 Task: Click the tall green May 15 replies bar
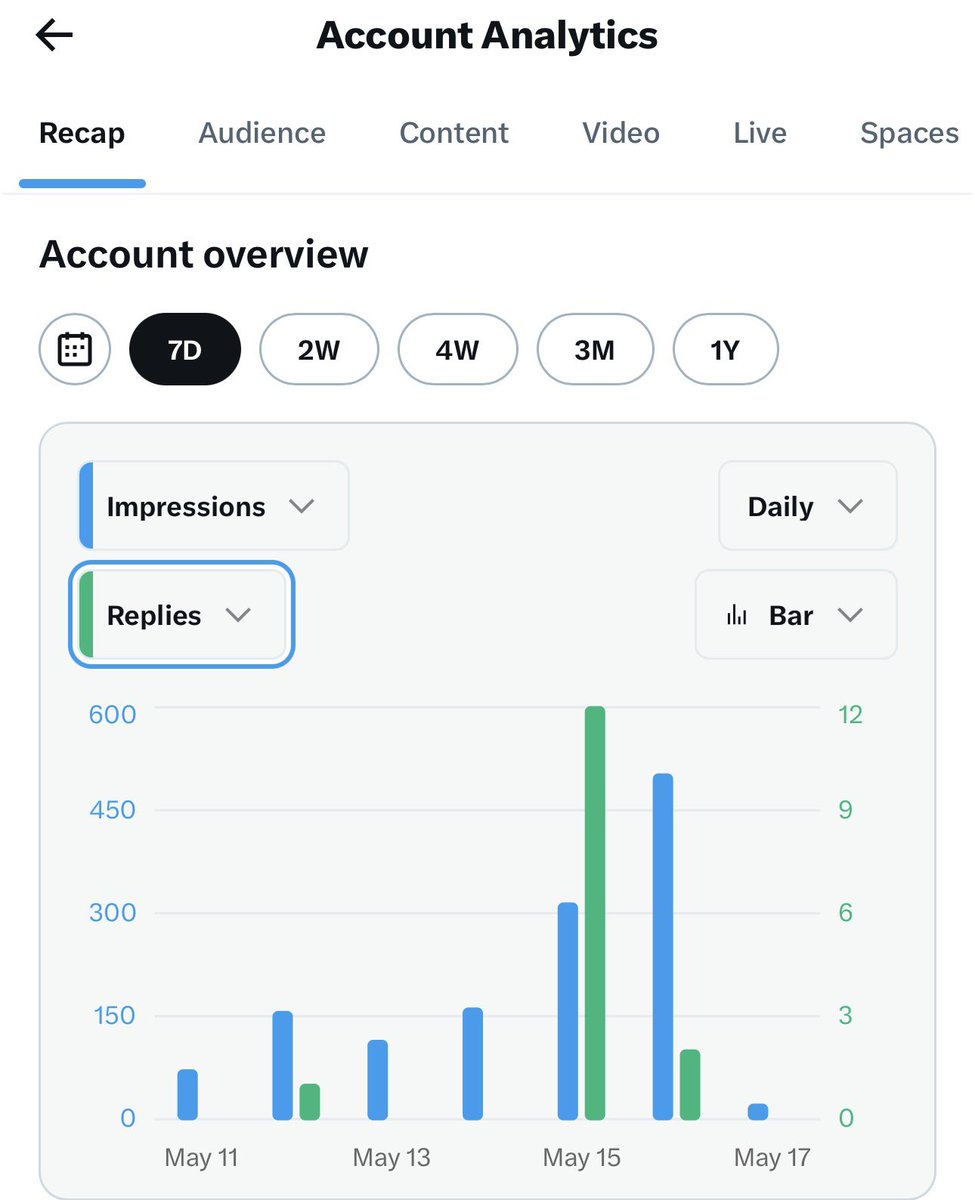tap(595, 913)
